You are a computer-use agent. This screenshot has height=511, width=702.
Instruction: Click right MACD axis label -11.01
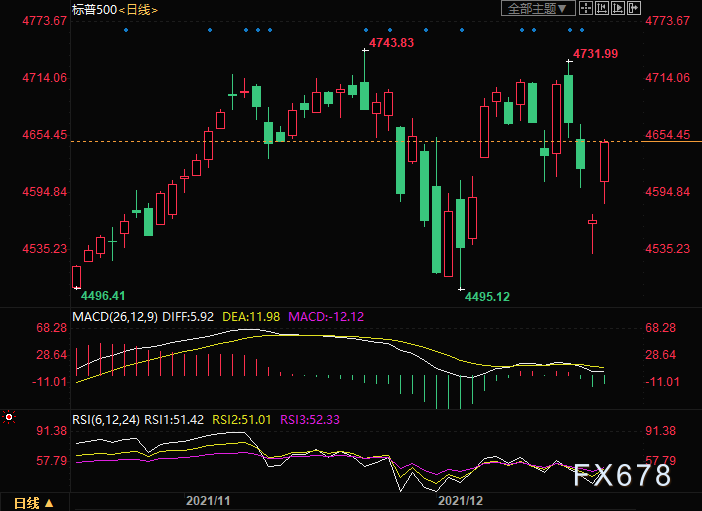pyautogui.click(x=662, y=382)
